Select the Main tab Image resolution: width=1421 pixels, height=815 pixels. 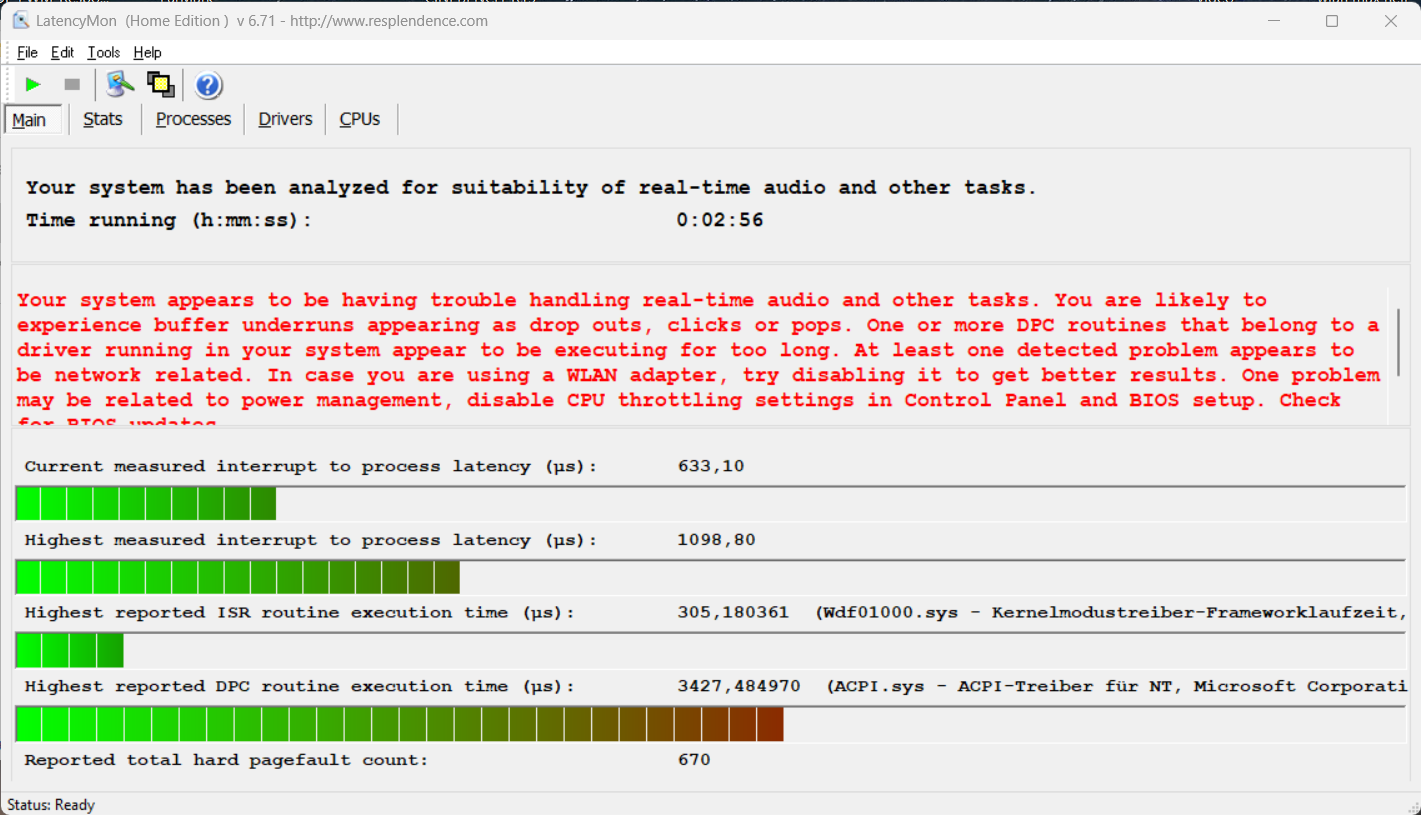pos(29,120)
